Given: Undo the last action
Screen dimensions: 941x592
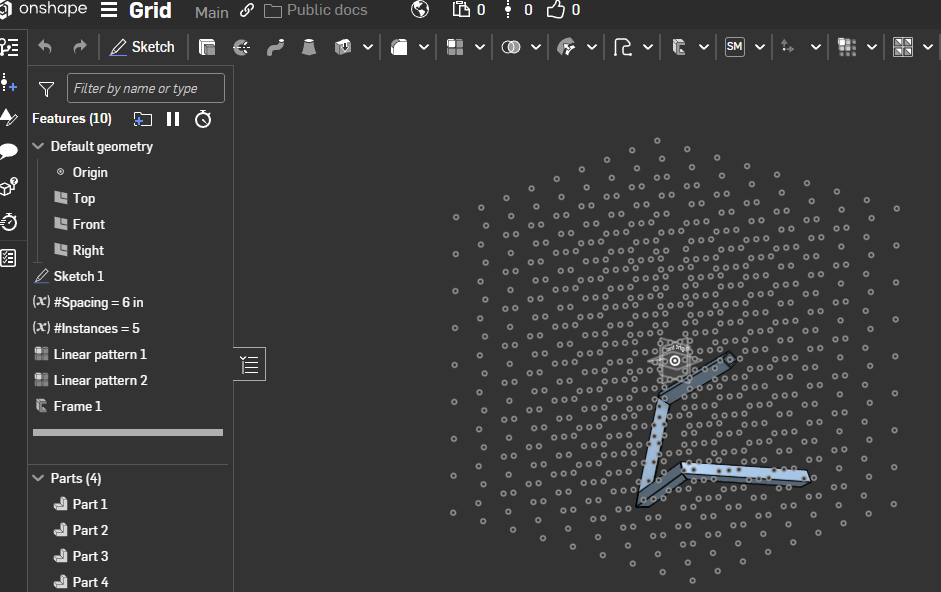Looking at the screenshot, I should 45,47.
